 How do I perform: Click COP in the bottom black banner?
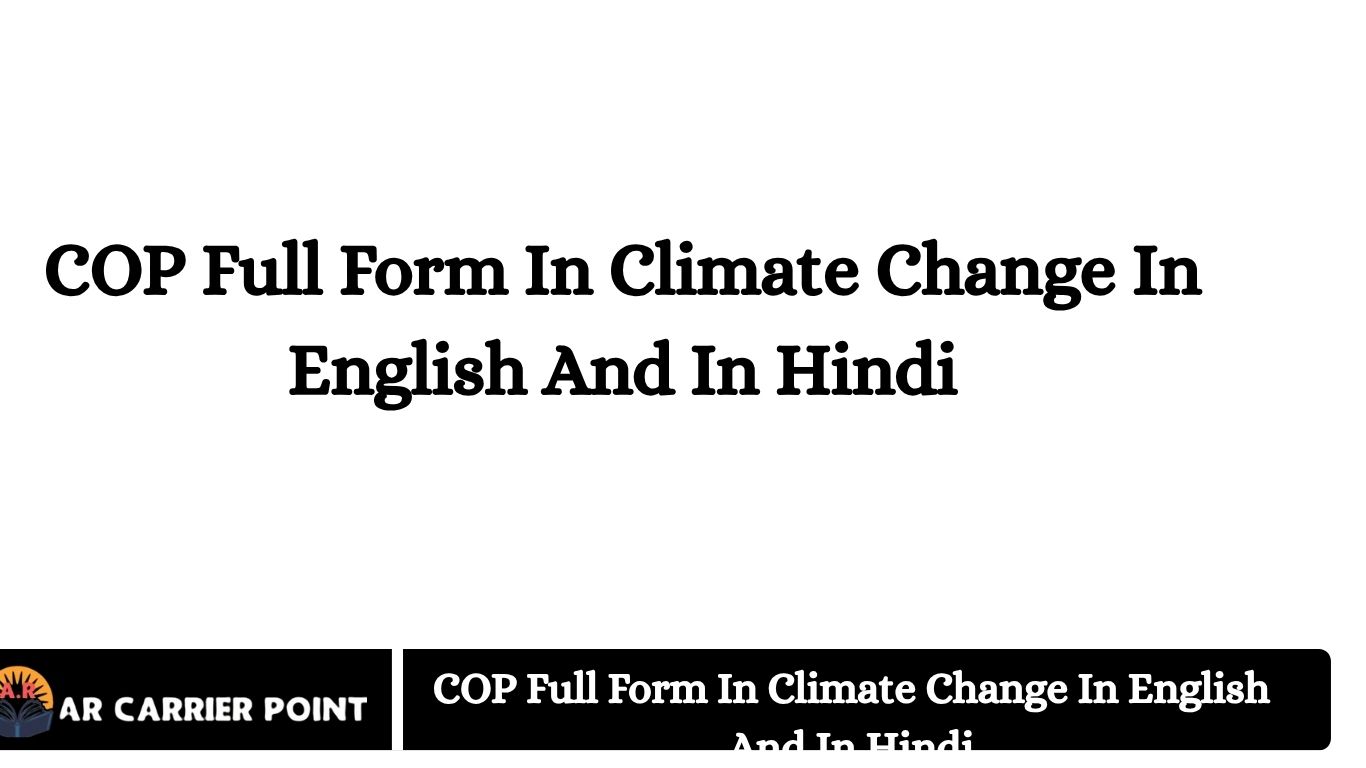tap(474, 689)
